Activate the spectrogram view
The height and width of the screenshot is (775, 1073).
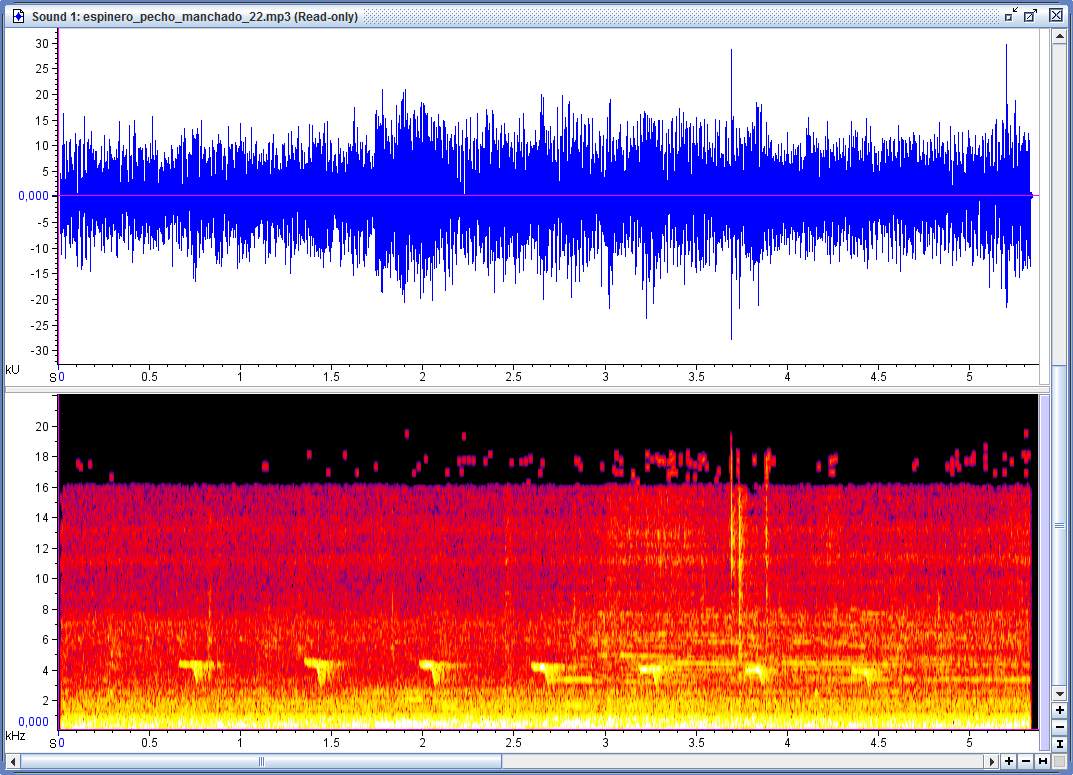click(545, 560)
